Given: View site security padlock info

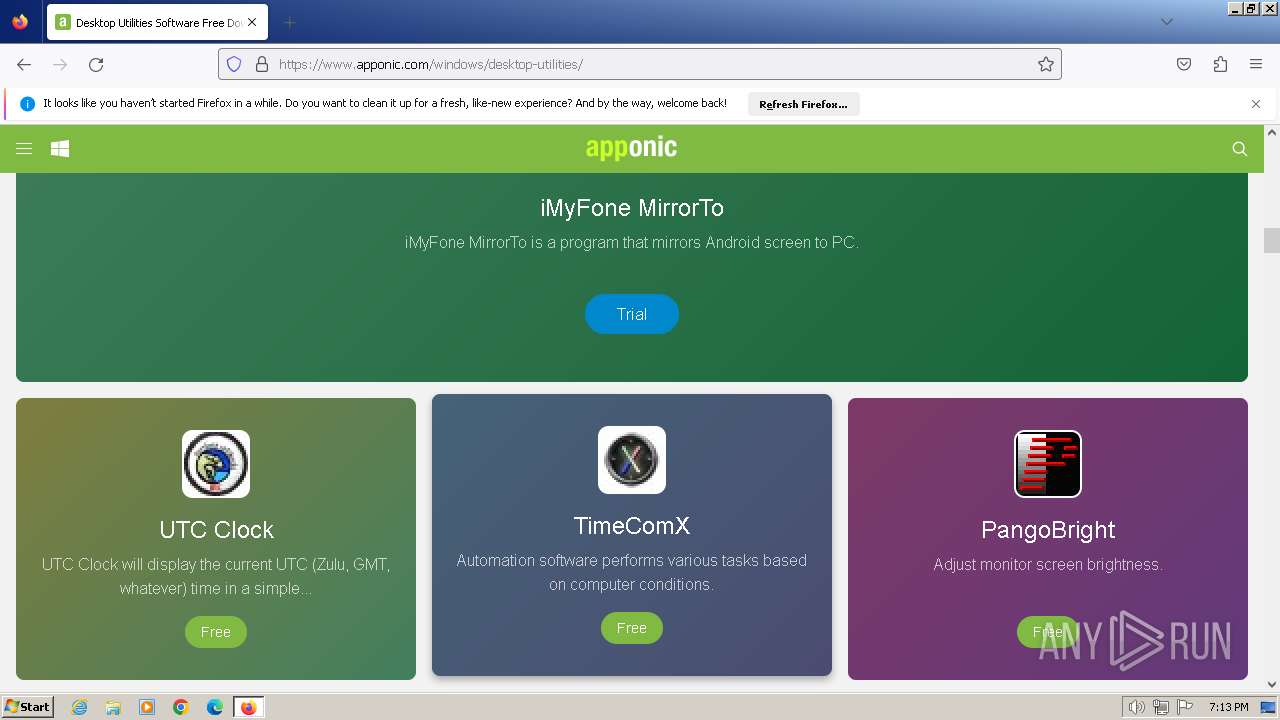Looking at the screenshot, I should [x=262, y=64].
